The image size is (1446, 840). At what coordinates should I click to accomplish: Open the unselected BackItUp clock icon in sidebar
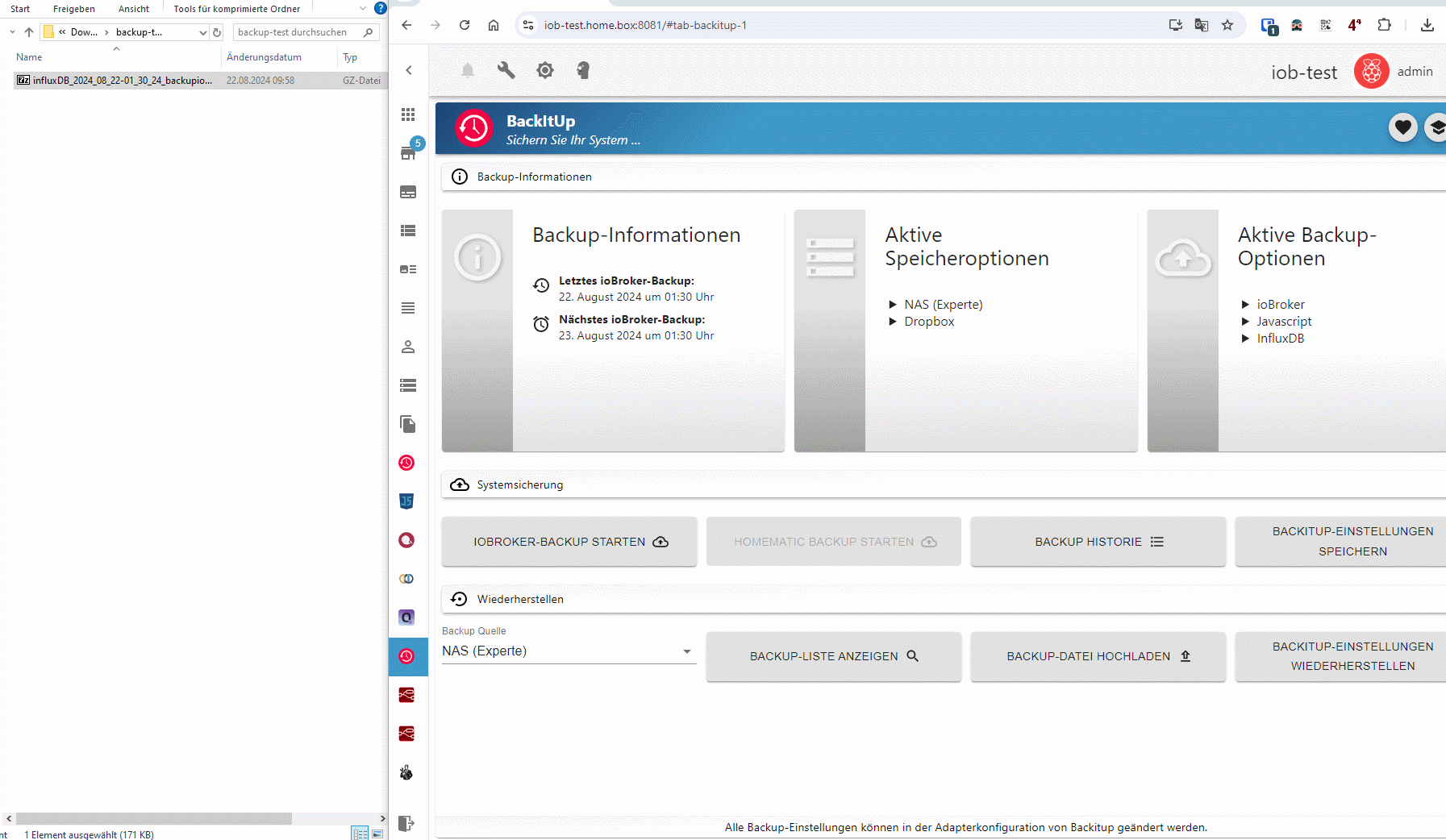pos(406,463)
